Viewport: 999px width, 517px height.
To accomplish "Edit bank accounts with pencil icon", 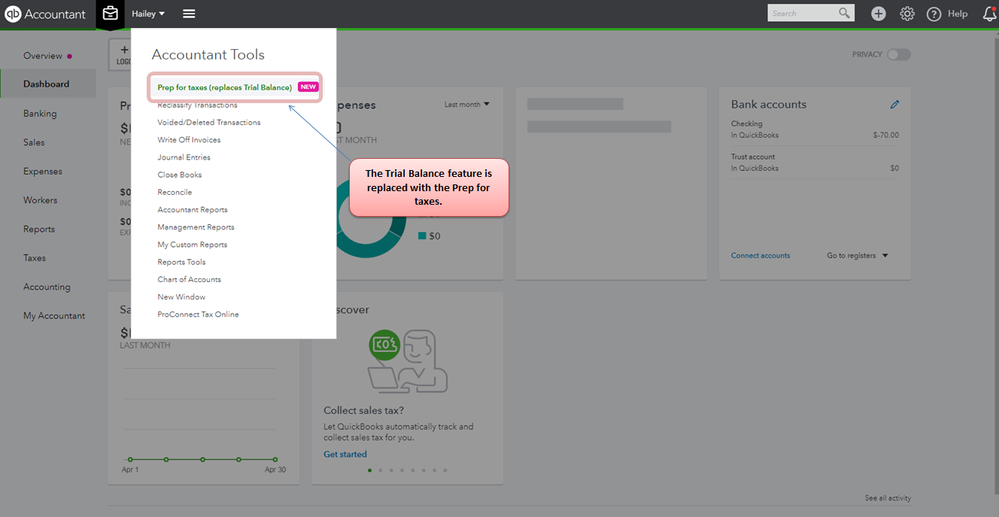I will pyautogui.click(x=895, y=105).
